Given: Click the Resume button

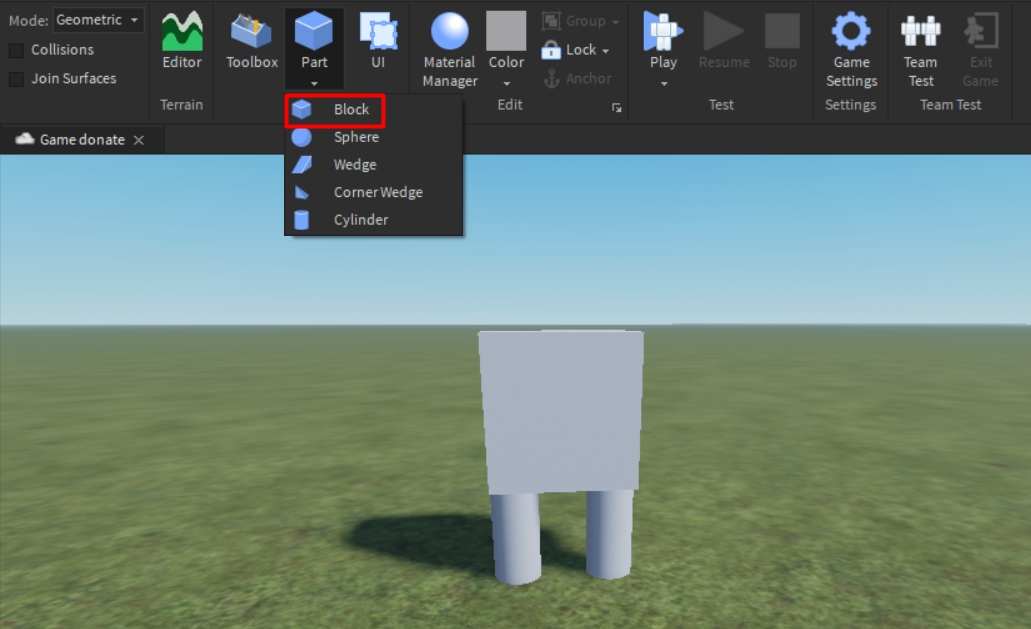Looking at the screenshot, I should click(x=723, y=41).
